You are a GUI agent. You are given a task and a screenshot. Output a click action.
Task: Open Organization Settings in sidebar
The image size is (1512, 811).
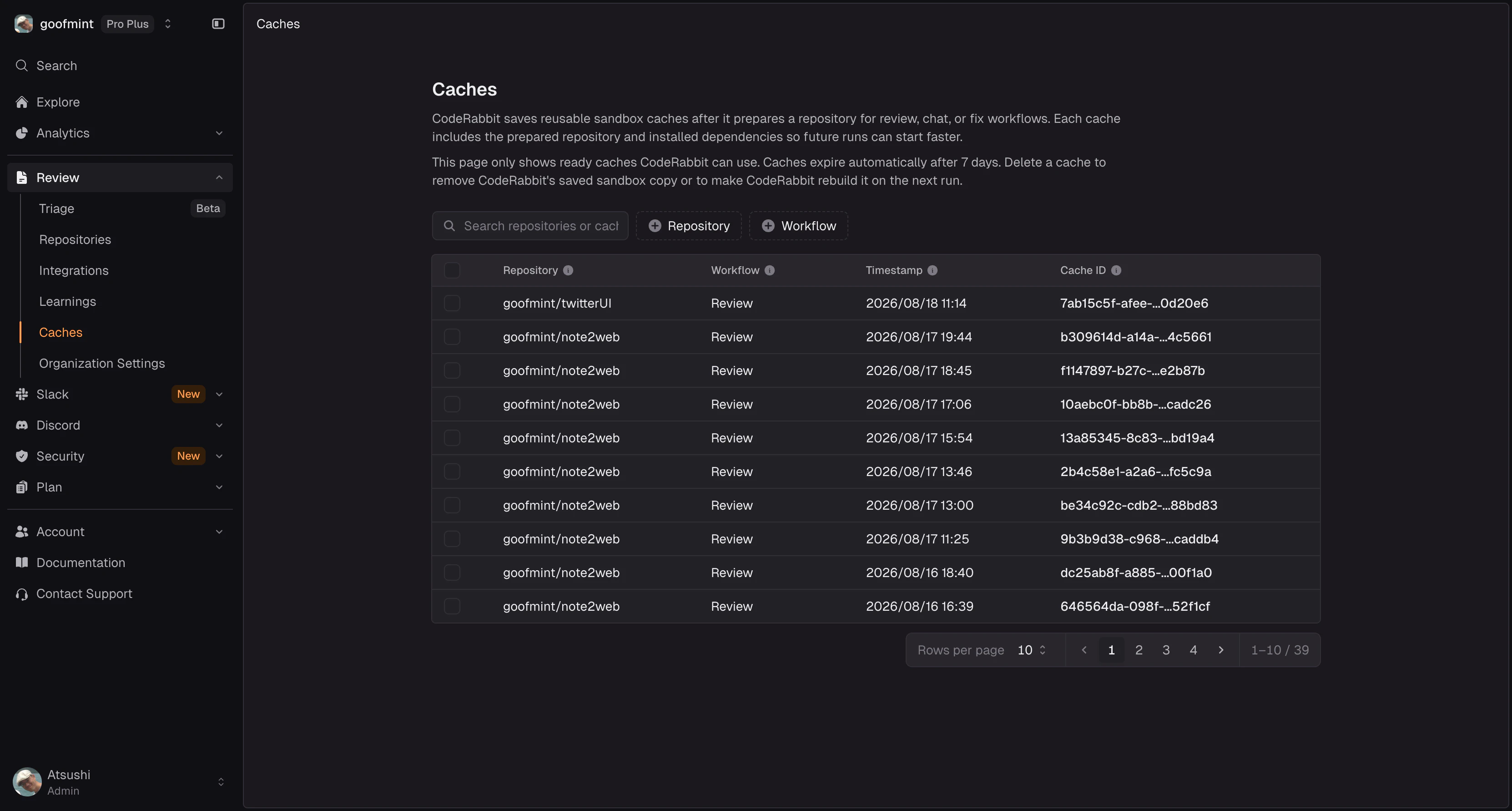coord(102,364)
